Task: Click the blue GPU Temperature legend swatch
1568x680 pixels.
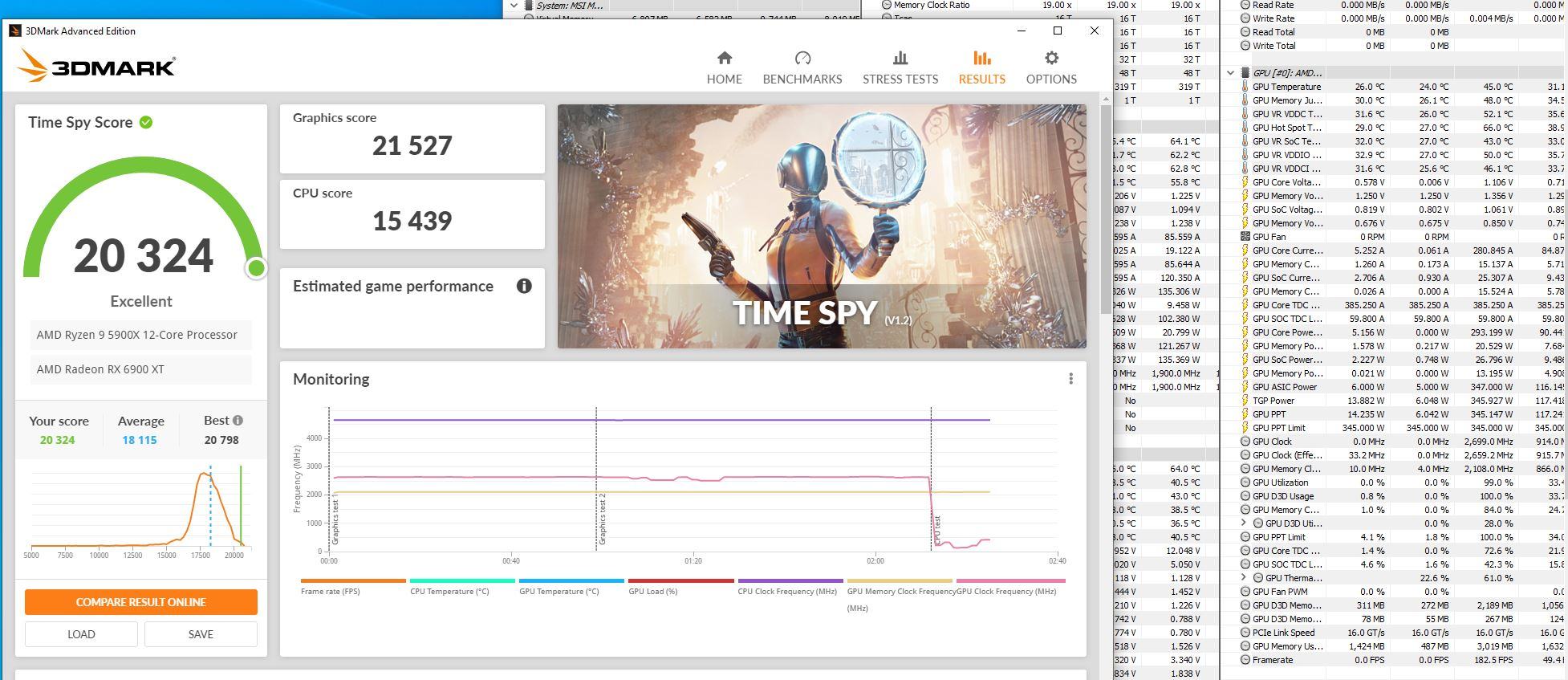Action: (571, 580)
